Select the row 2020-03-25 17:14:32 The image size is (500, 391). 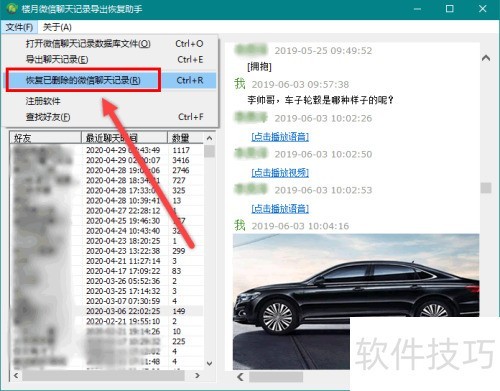107,291
